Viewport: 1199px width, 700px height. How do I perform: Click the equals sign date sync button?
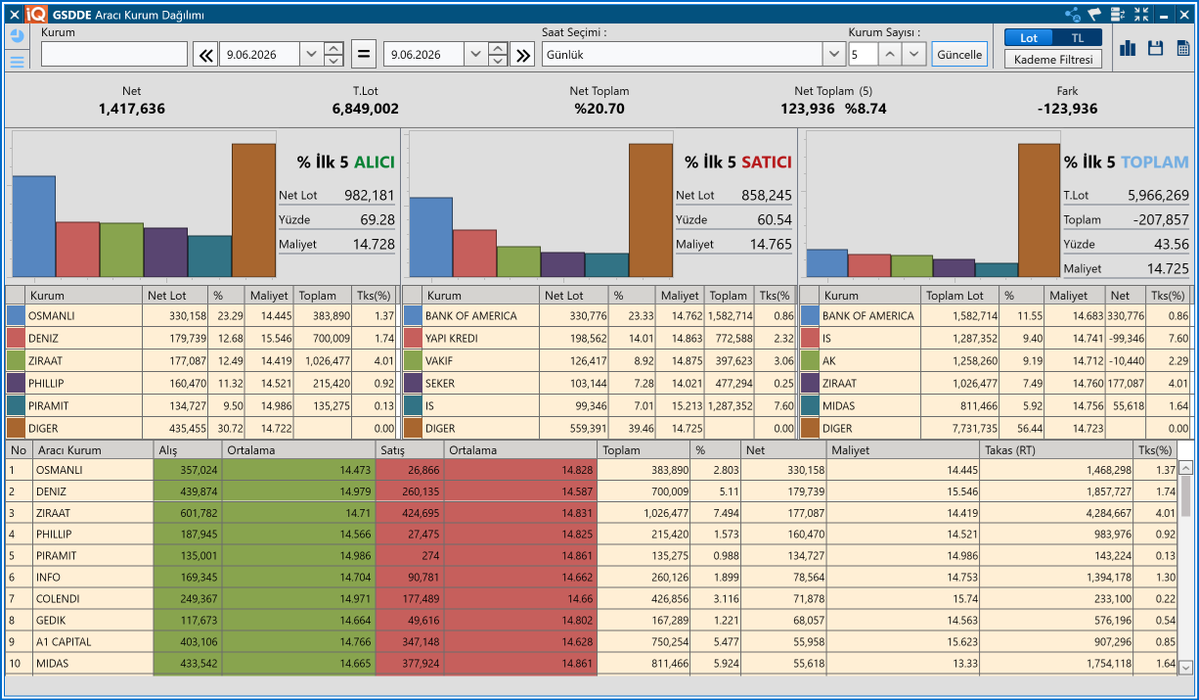coord(364,55)
